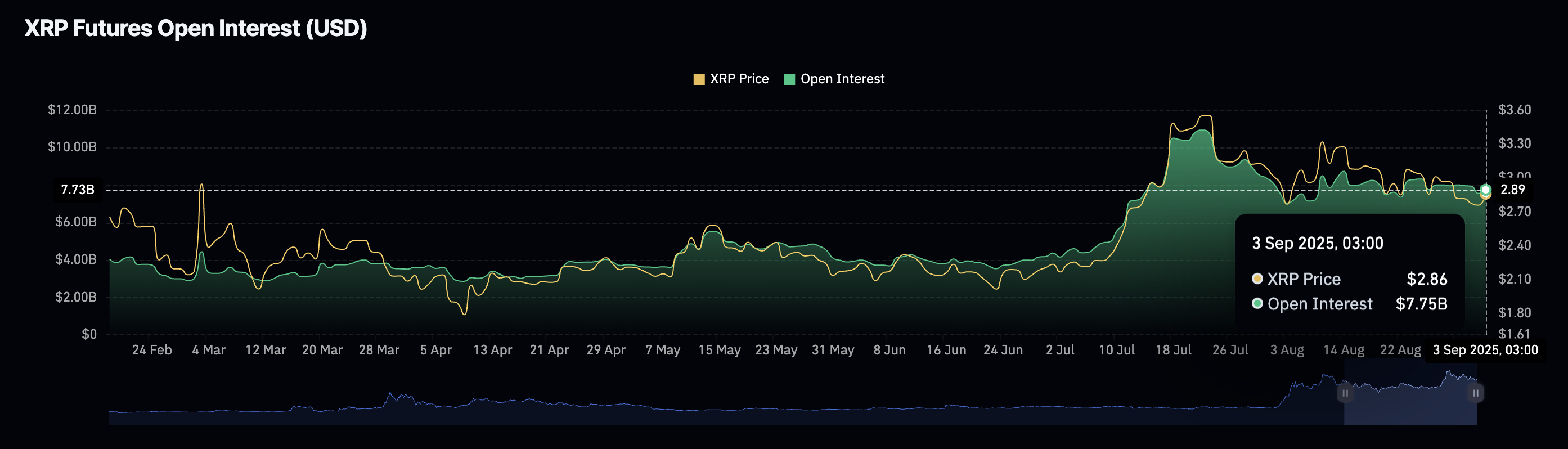Click the 18 Jul date label
1568x449 pixels.
pos(1174,351)
